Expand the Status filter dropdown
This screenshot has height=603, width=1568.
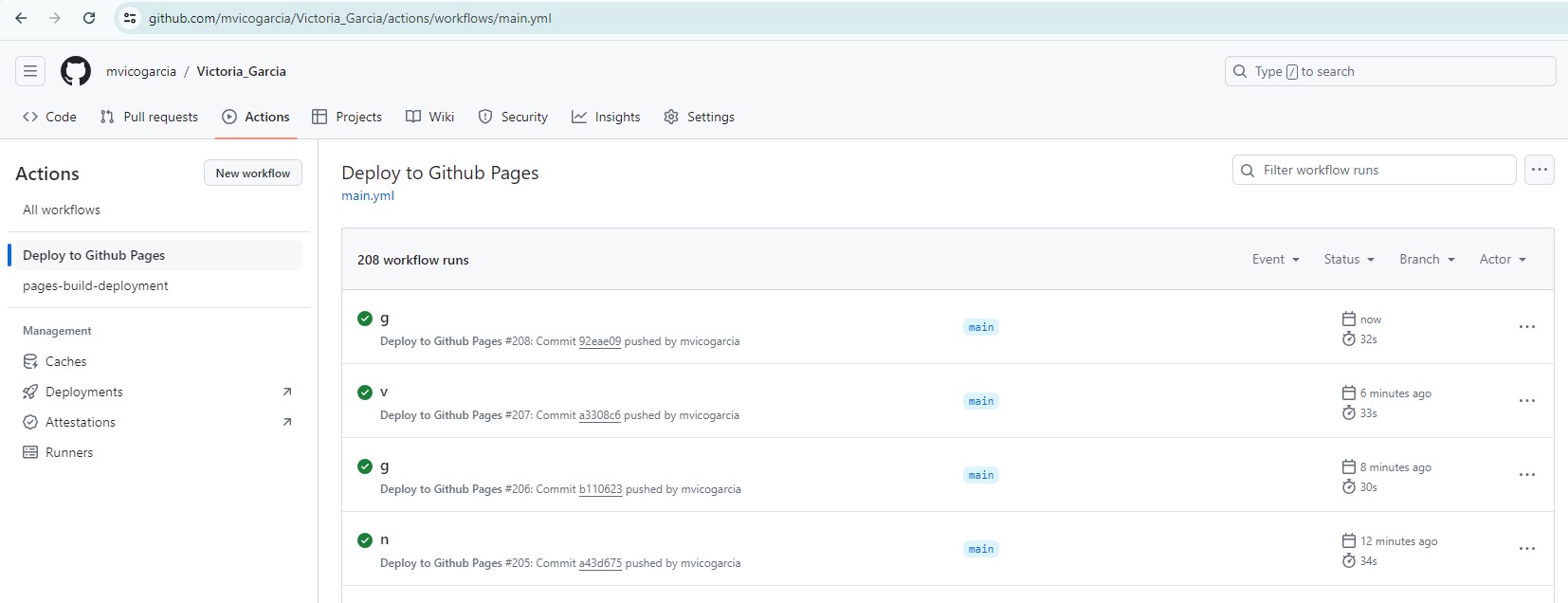pyautogui.click(x=1349, y=259)
